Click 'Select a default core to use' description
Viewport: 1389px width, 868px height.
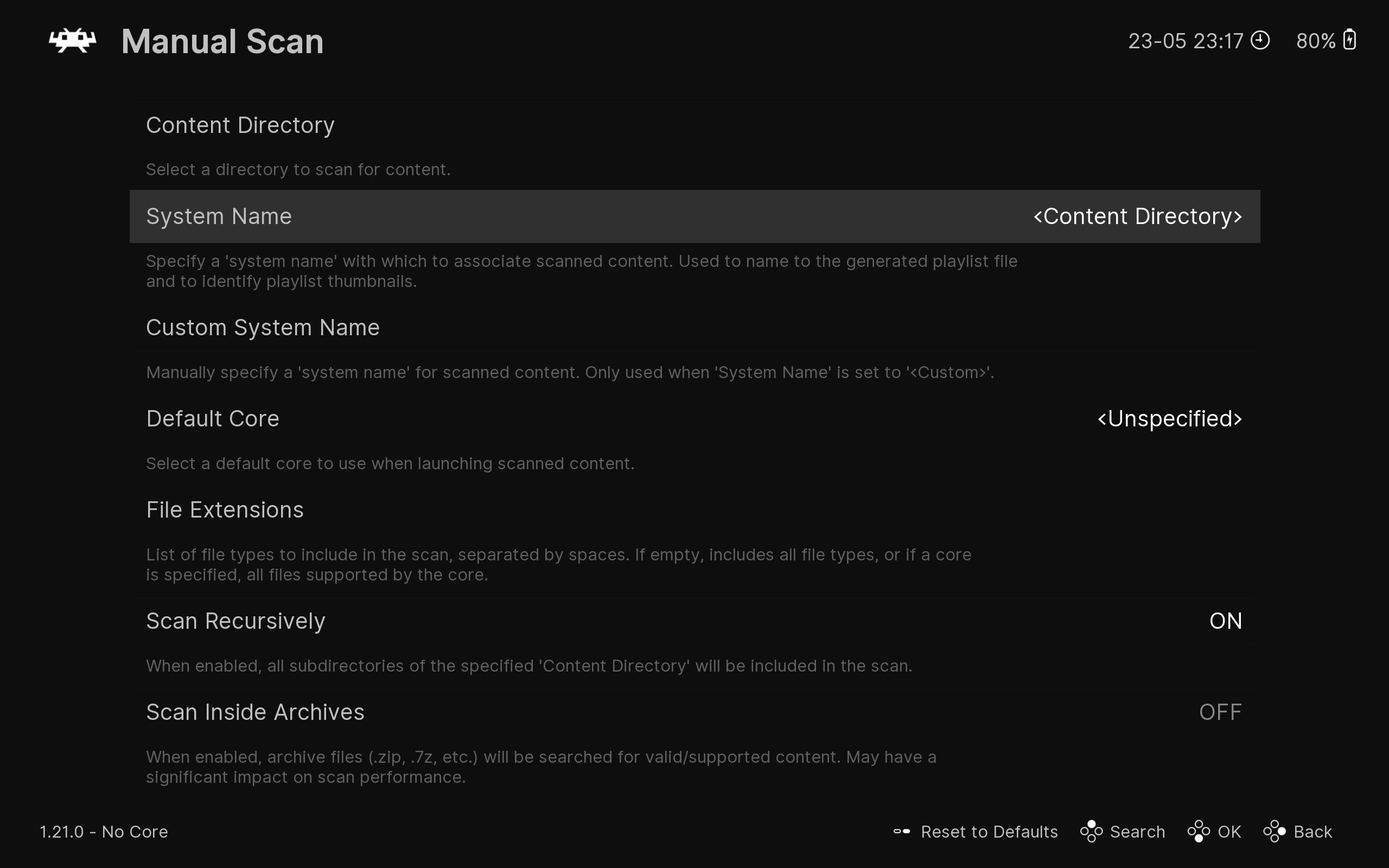point(390,463)
